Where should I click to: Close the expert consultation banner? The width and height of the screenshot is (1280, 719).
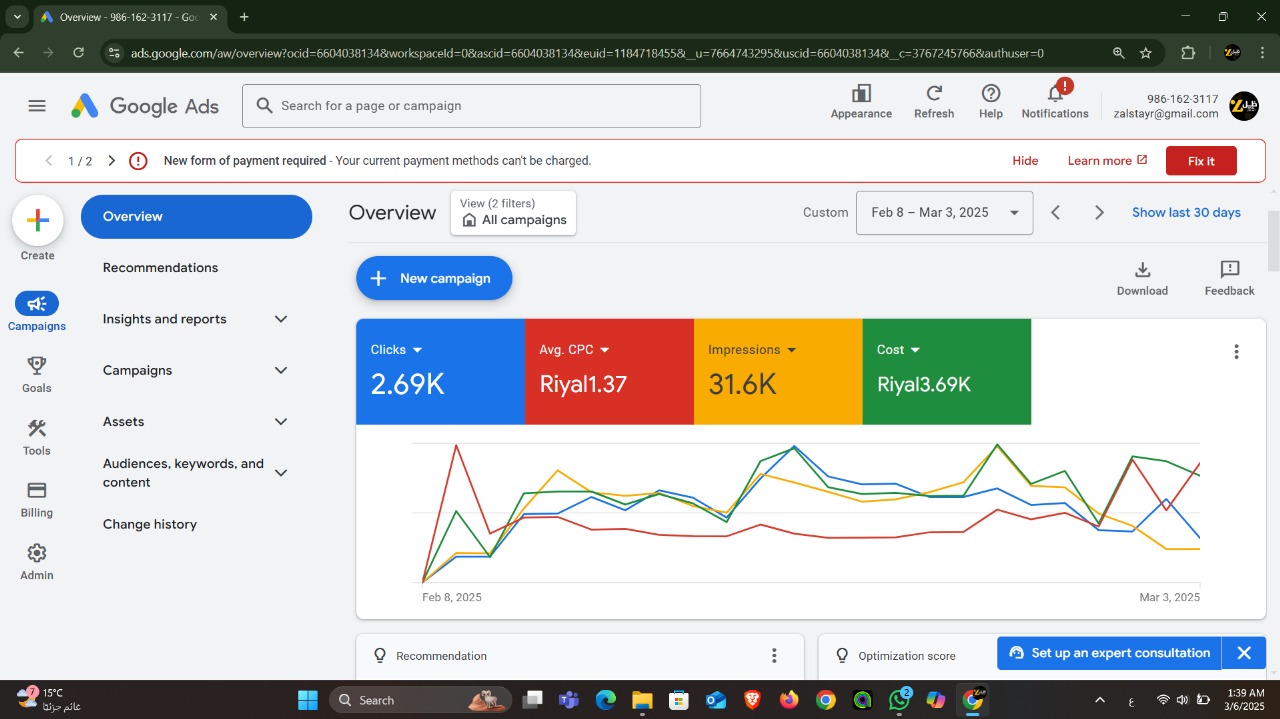coord(1243,653)
